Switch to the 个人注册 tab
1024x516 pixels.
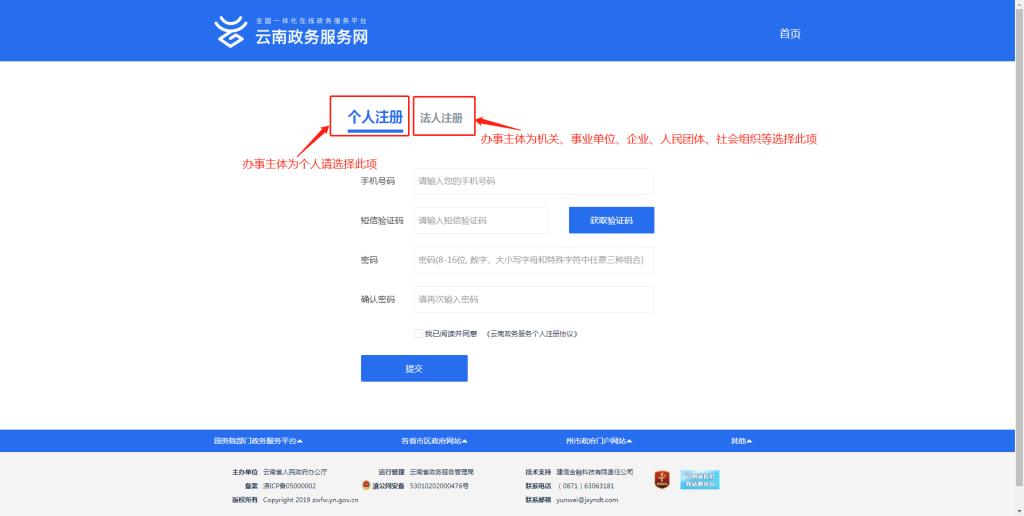click(375, 117)
